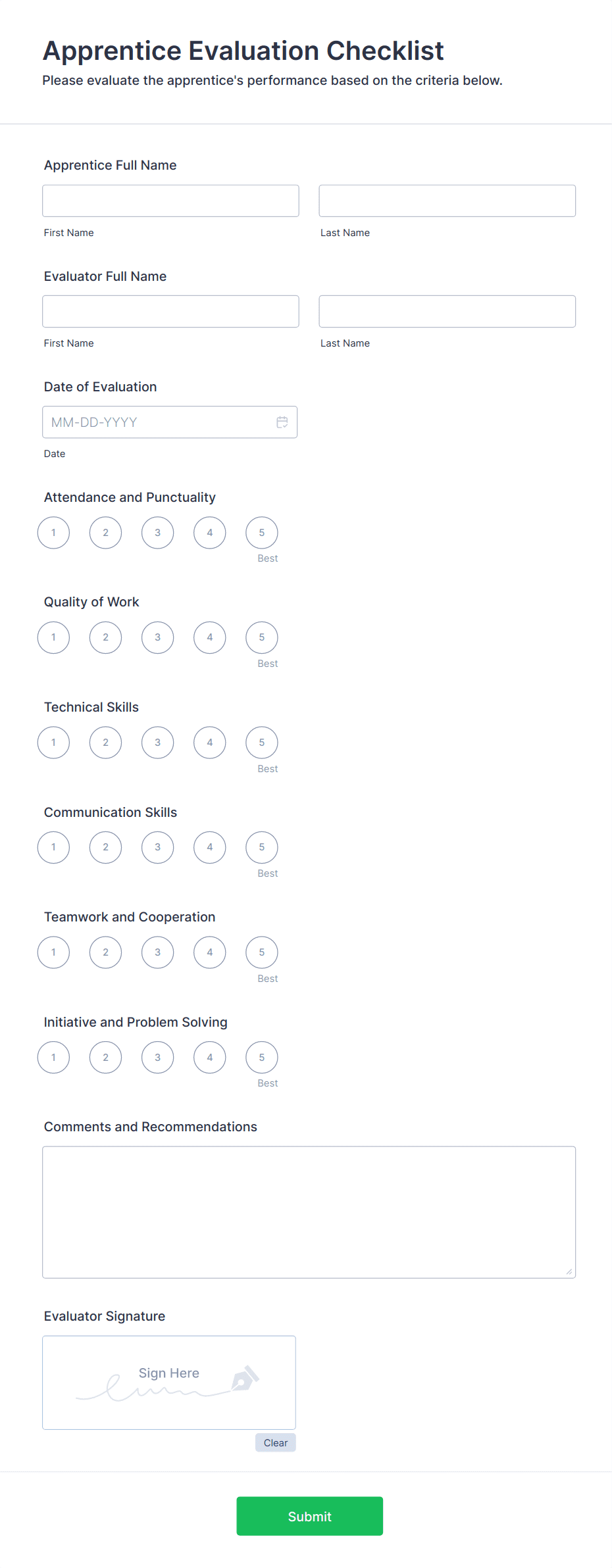Click the apprentice First Name field

pyautogui.click(x=170, y=201)
